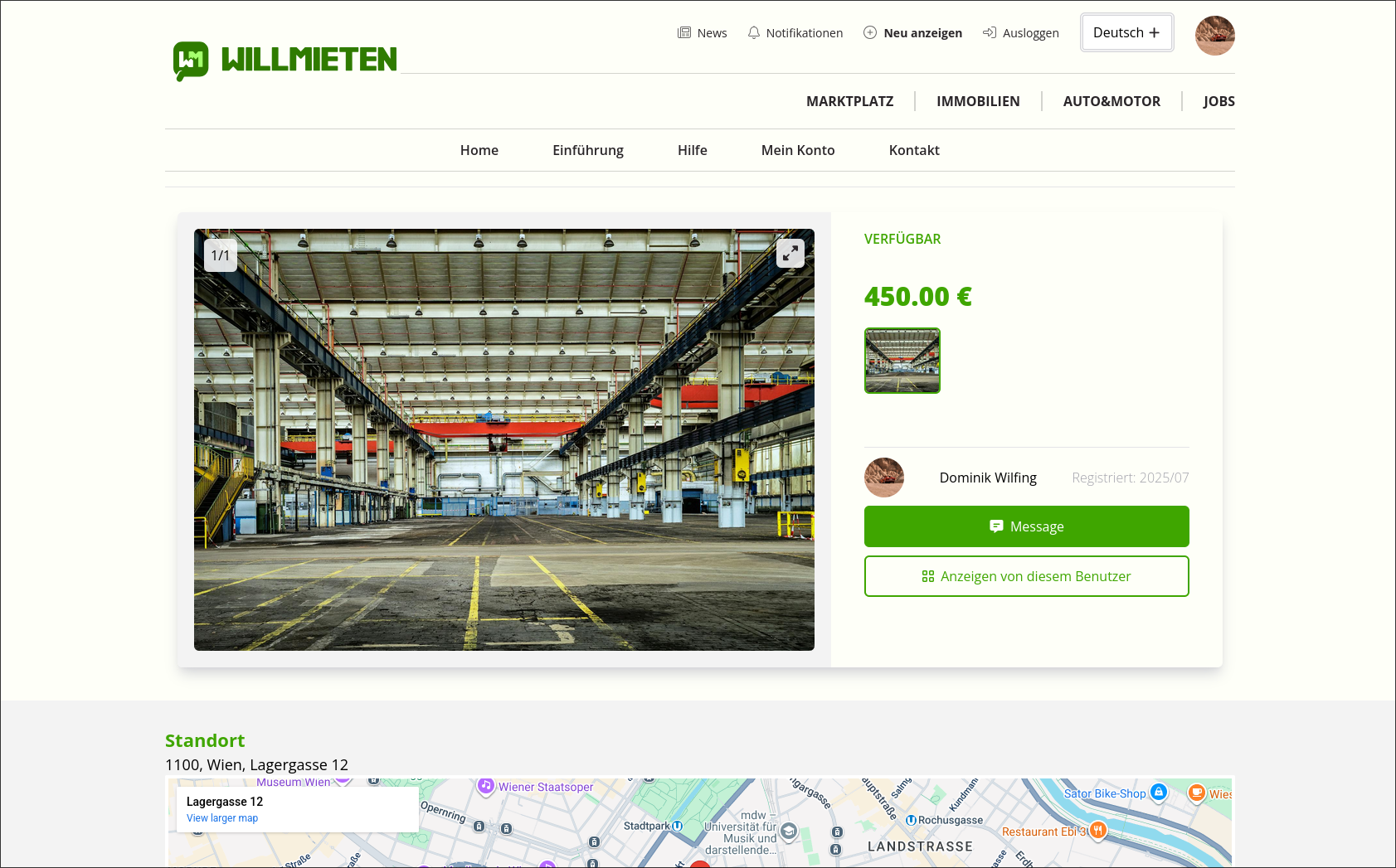Click Anzeigen von diesem Benutzer
1396x868 pixels.
(x=1026, y=576)
